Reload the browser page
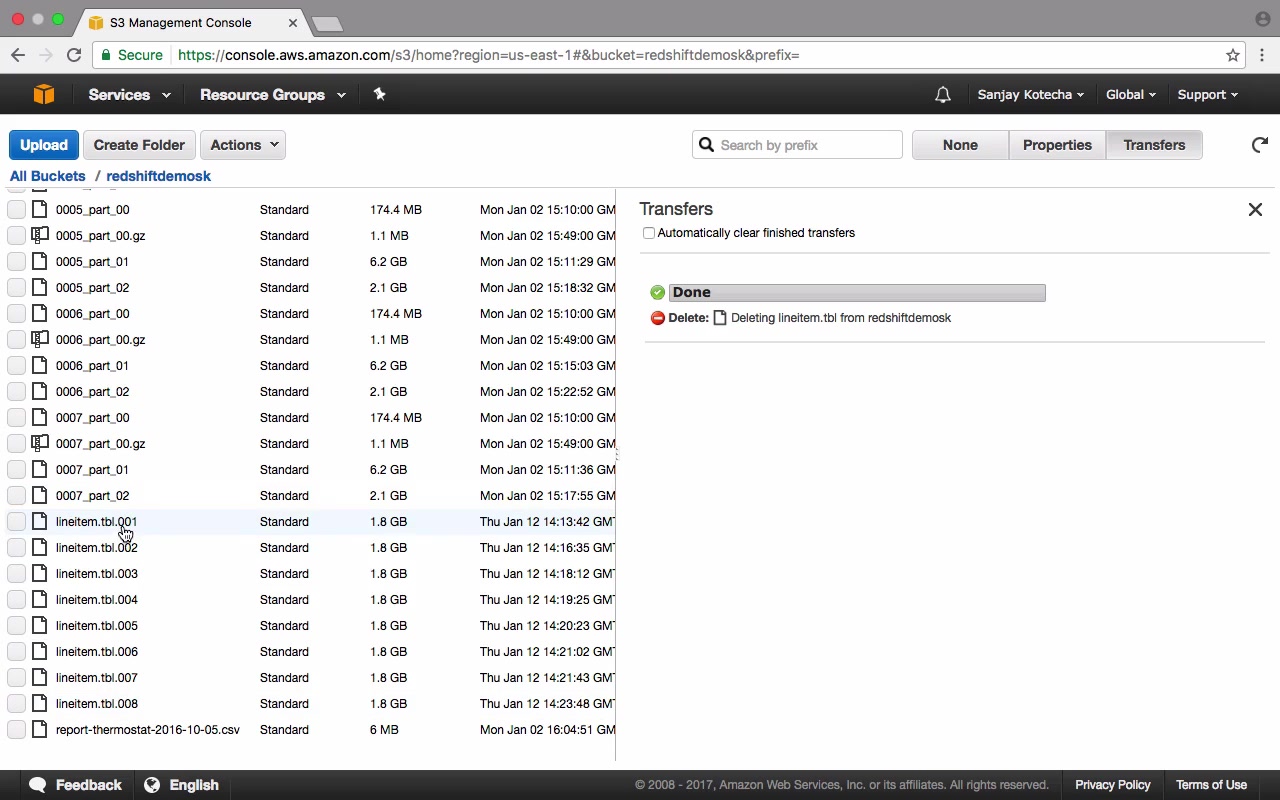Image resolution: width=1280 pixels, height=800 pixels. pos(74,55)
